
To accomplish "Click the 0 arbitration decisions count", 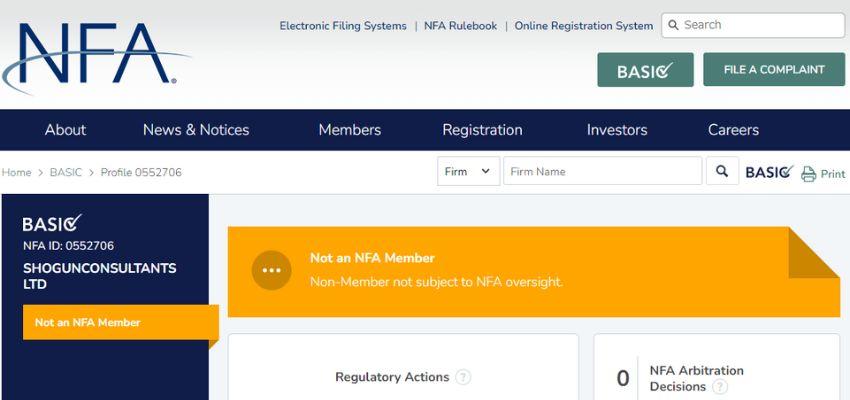I will pos(623,378).
